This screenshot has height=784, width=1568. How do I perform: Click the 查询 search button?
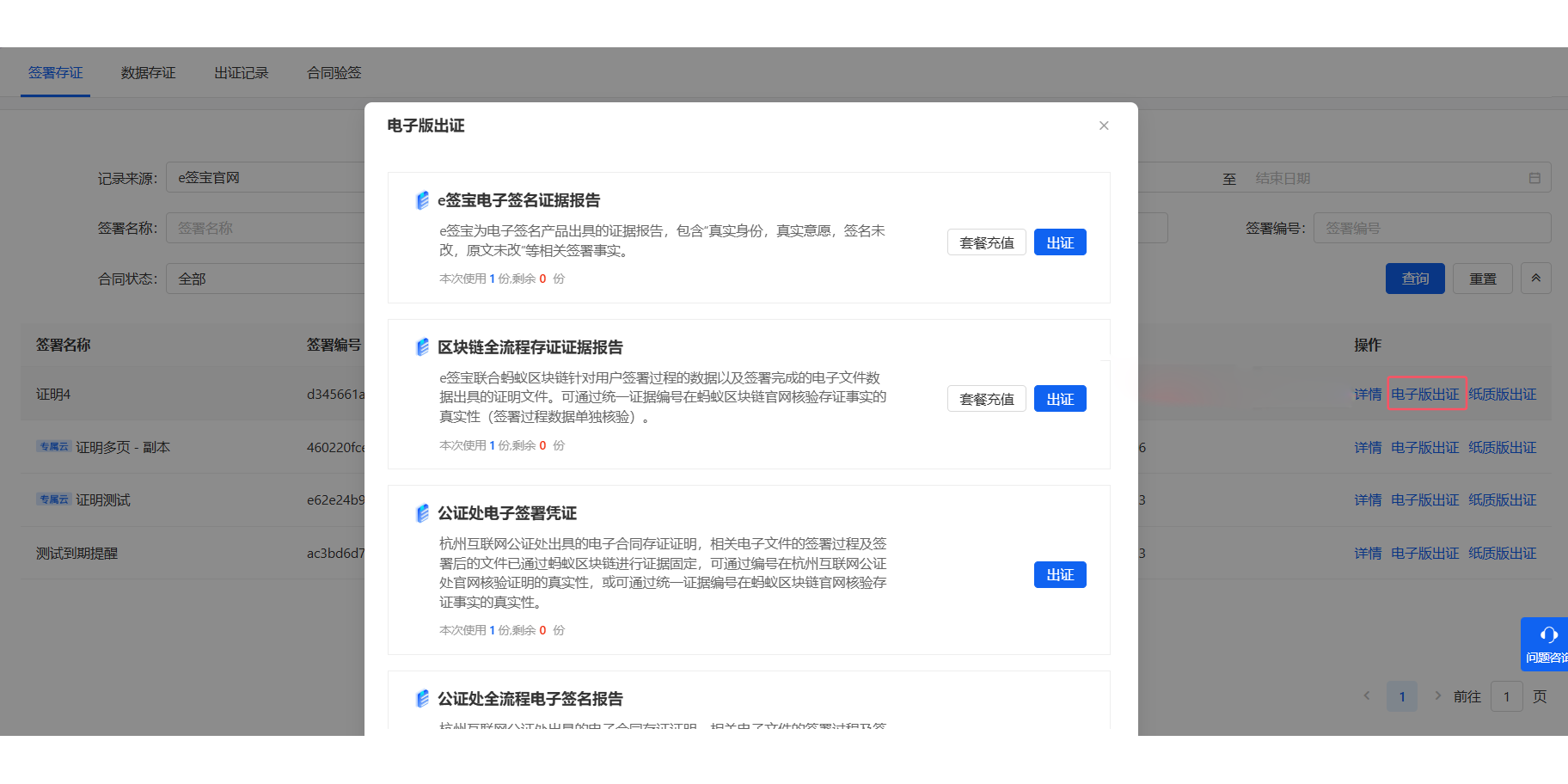tap(1414, 278)
